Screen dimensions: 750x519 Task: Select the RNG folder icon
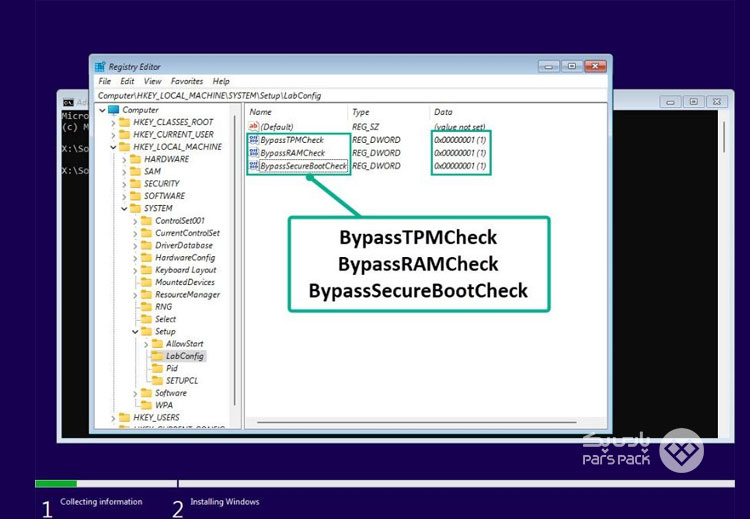[146, 307]
